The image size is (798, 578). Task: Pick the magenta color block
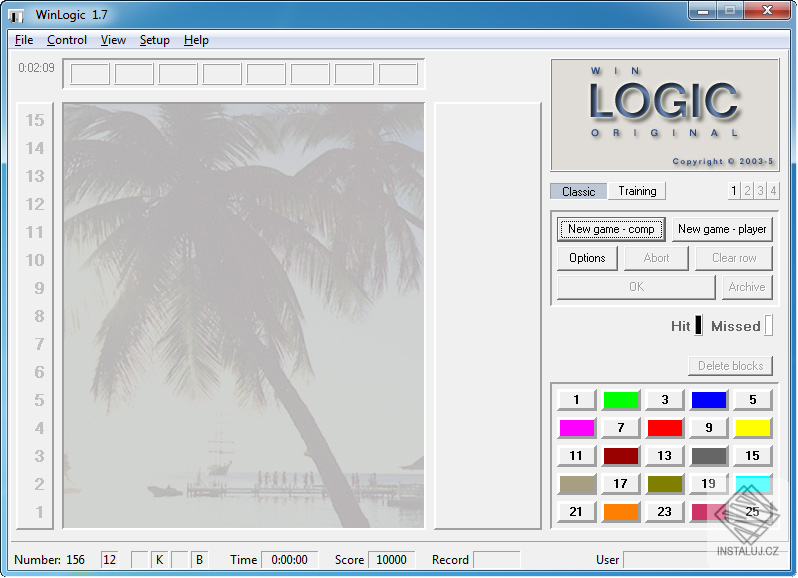[577, 428]
